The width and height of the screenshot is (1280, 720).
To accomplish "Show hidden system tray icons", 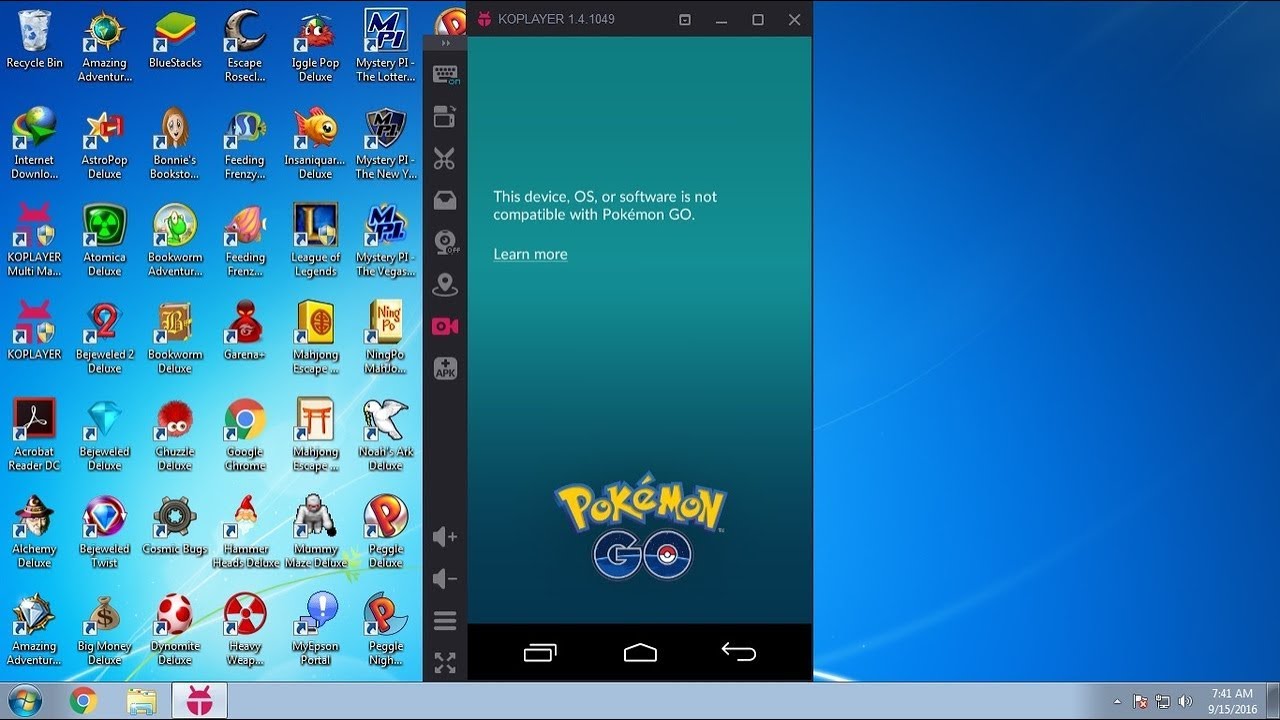I will [1117, 702].
